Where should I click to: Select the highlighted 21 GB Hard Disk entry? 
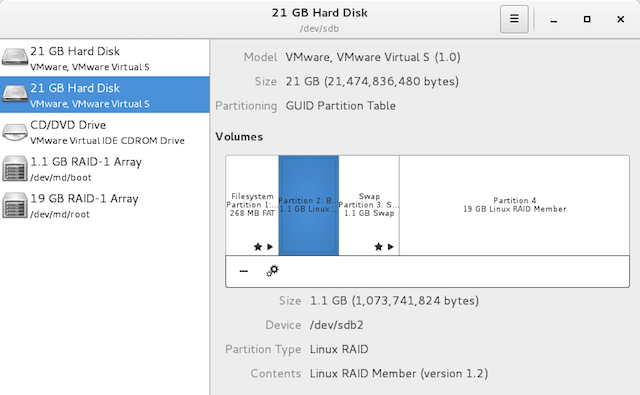tap(104, 95)
